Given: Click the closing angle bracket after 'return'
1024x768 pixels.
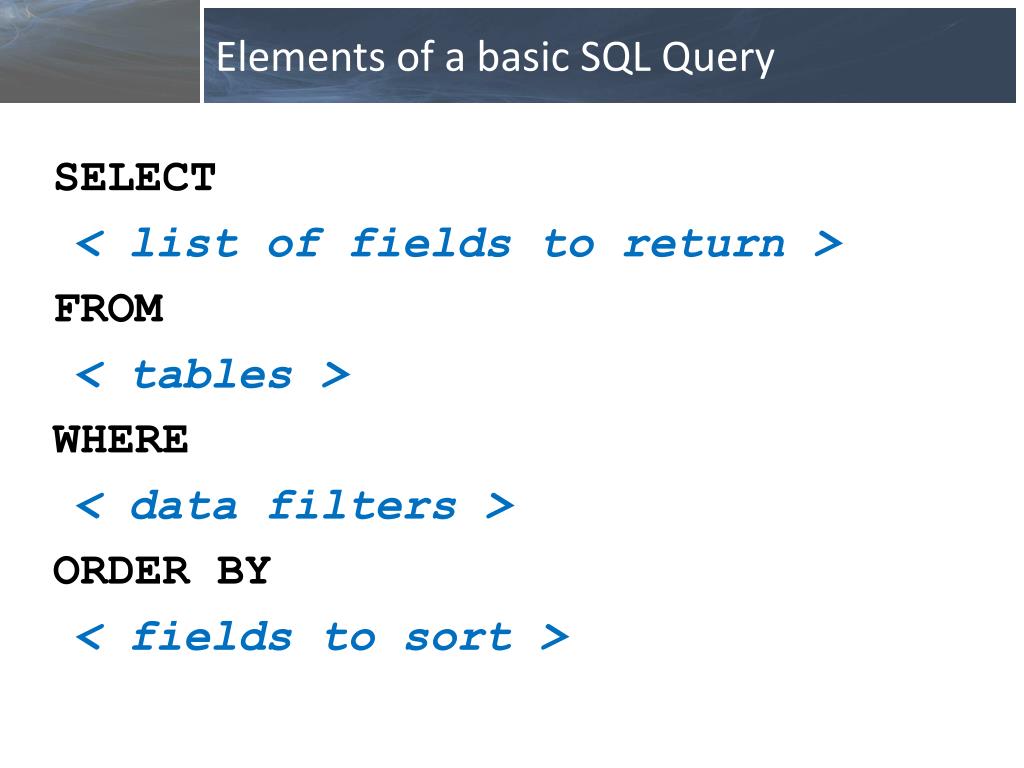Looking at the screenshot, I should click(829, 245).
